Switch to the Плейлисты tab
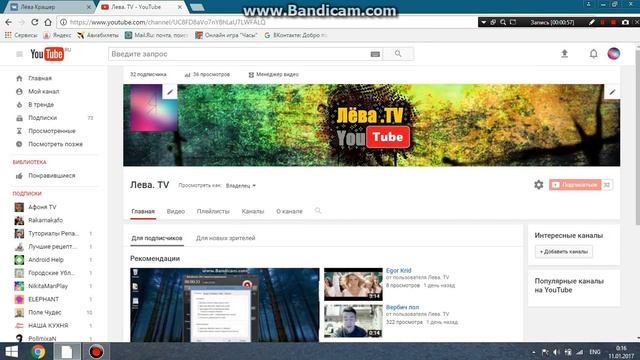Viewport: 640px width, 360px height. [x=213, y=211]
